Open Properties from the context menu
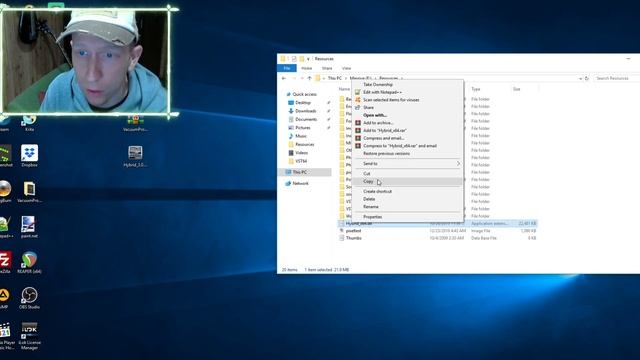The width and height of the screenshot is (640, 360). pos(408,217)
